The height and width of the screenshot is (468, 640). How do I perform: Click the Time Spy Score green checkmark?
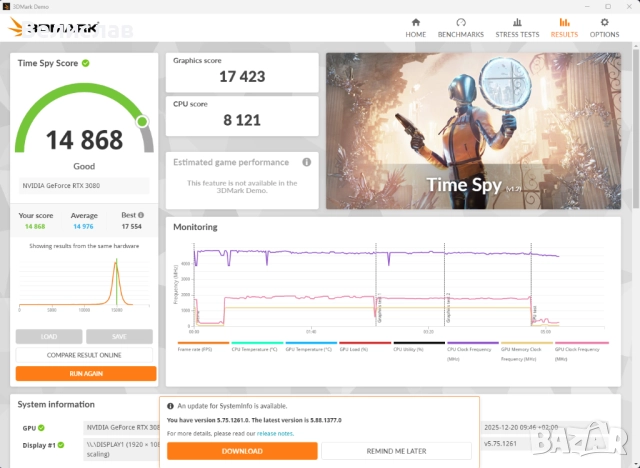[86, 63]
